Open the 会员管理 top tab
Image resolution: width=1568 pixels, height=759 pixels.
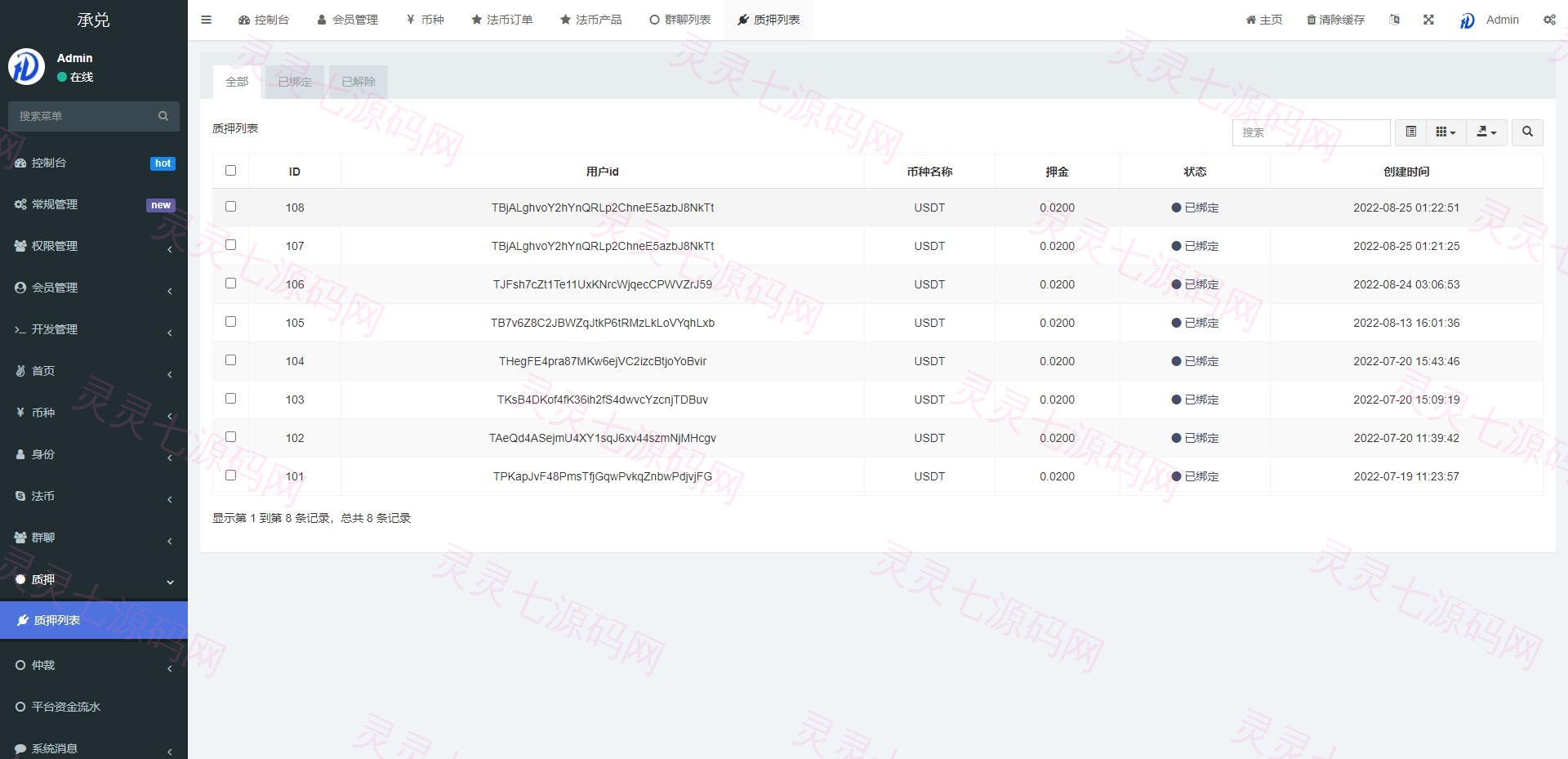[347, 20]
